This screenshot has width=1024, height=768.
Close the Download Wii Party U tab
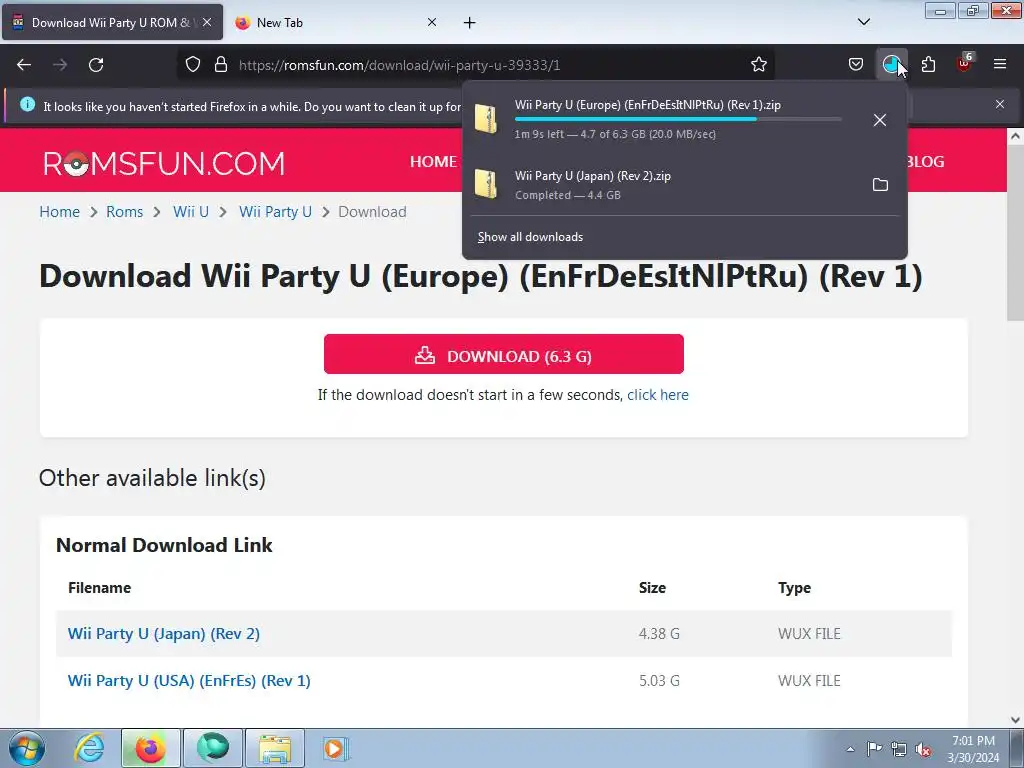207,22
